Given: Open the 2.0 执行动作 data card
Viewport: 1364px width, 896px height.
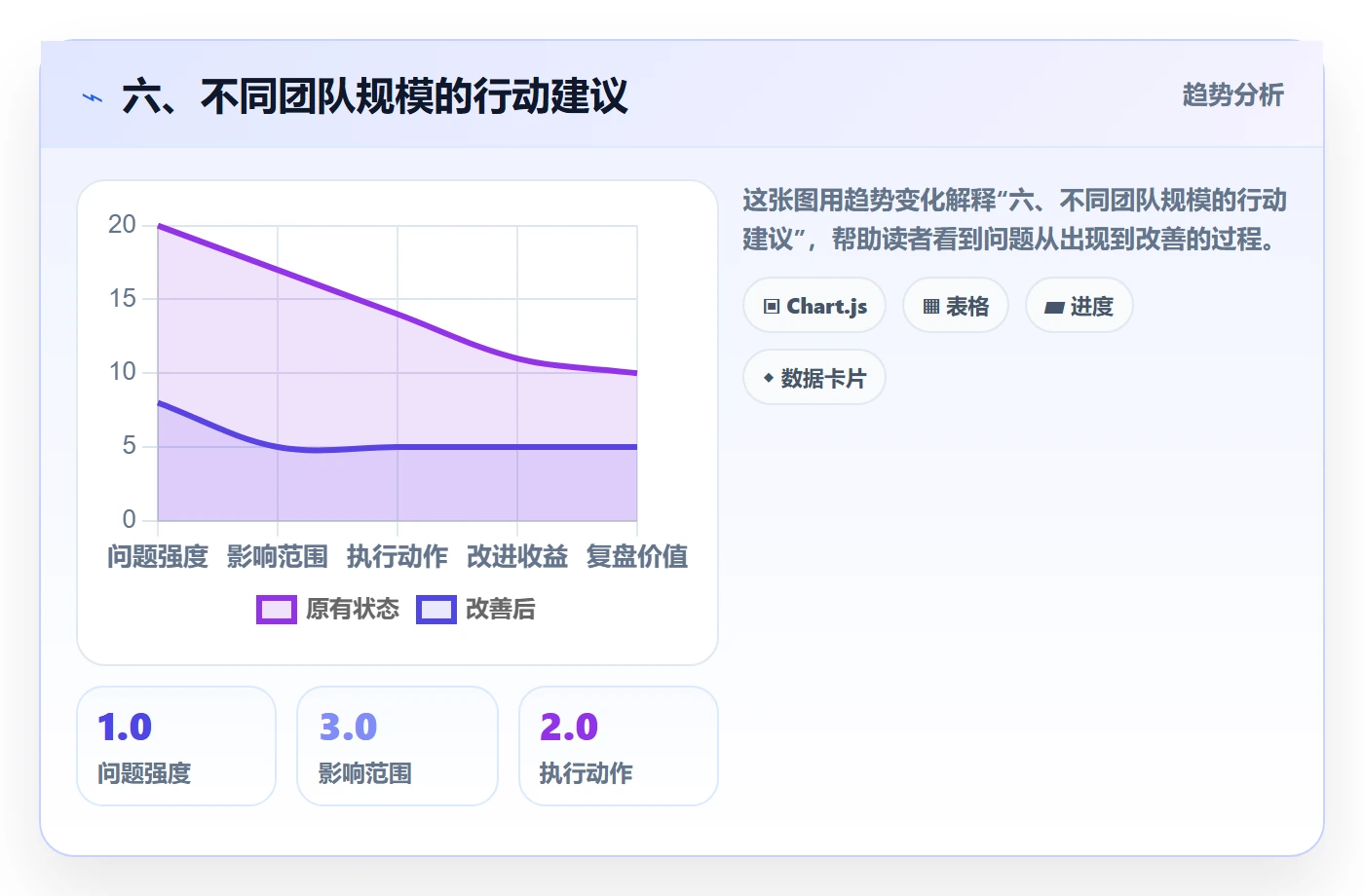Looking at the screenshot, I should pyautogui.click(x=619, y=746).
